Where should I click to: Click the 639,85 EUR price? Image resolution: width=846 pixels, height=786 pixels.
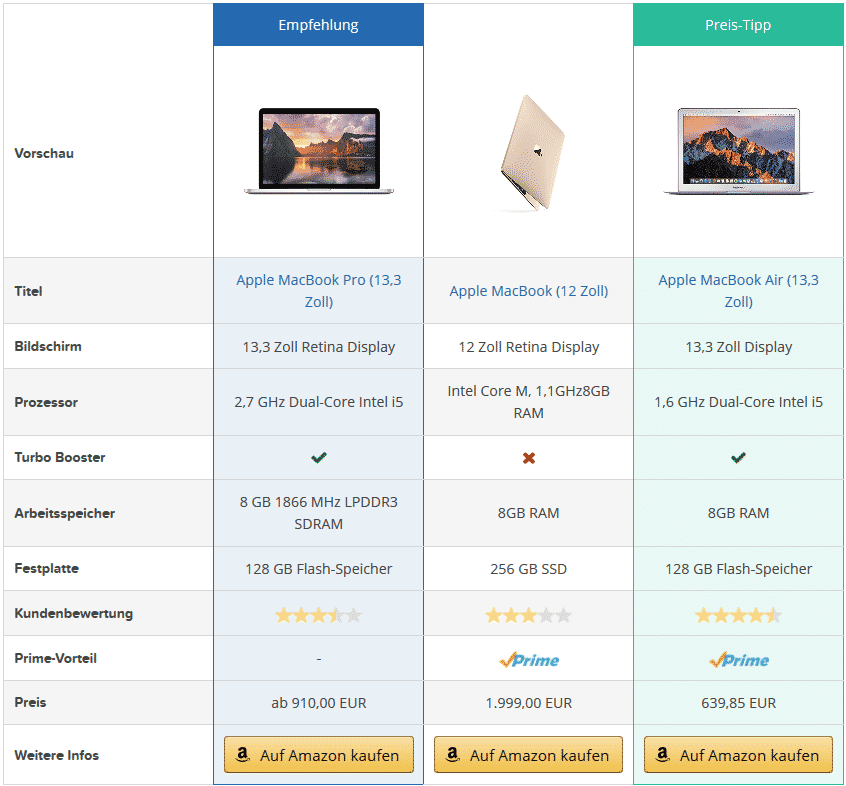[739, 703]
